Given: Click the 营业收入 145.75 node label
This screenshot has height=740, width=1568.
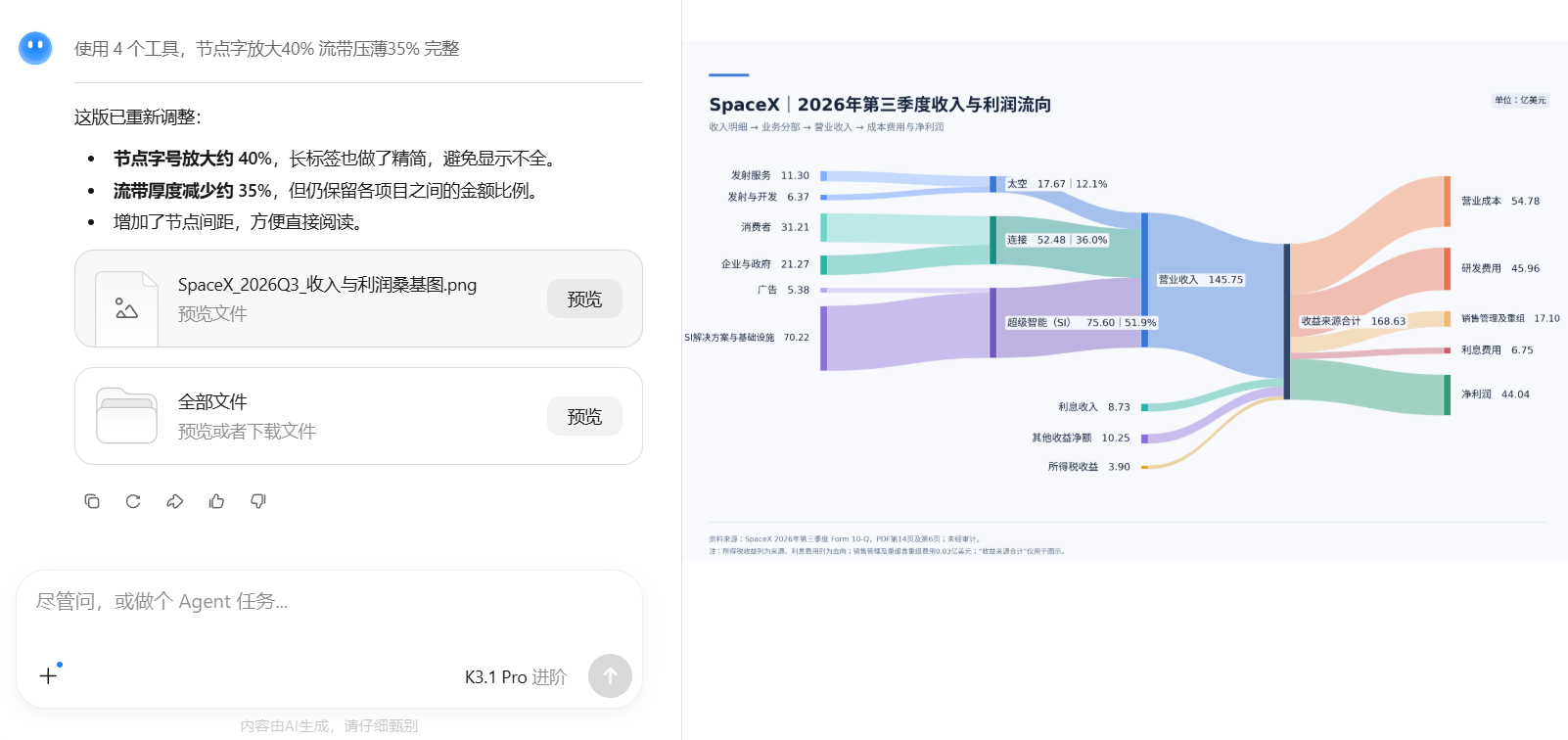Looking at the screenshot, I should click(1200, 279).
